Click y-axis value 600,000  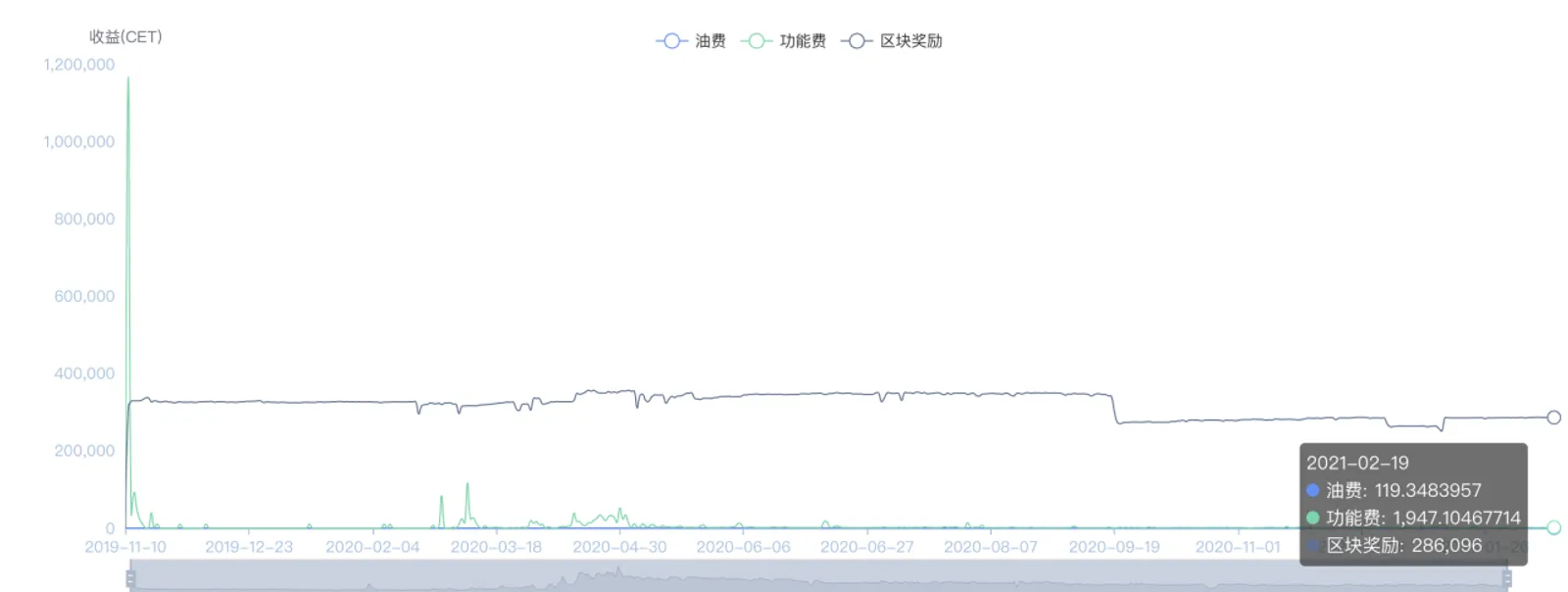84,297
